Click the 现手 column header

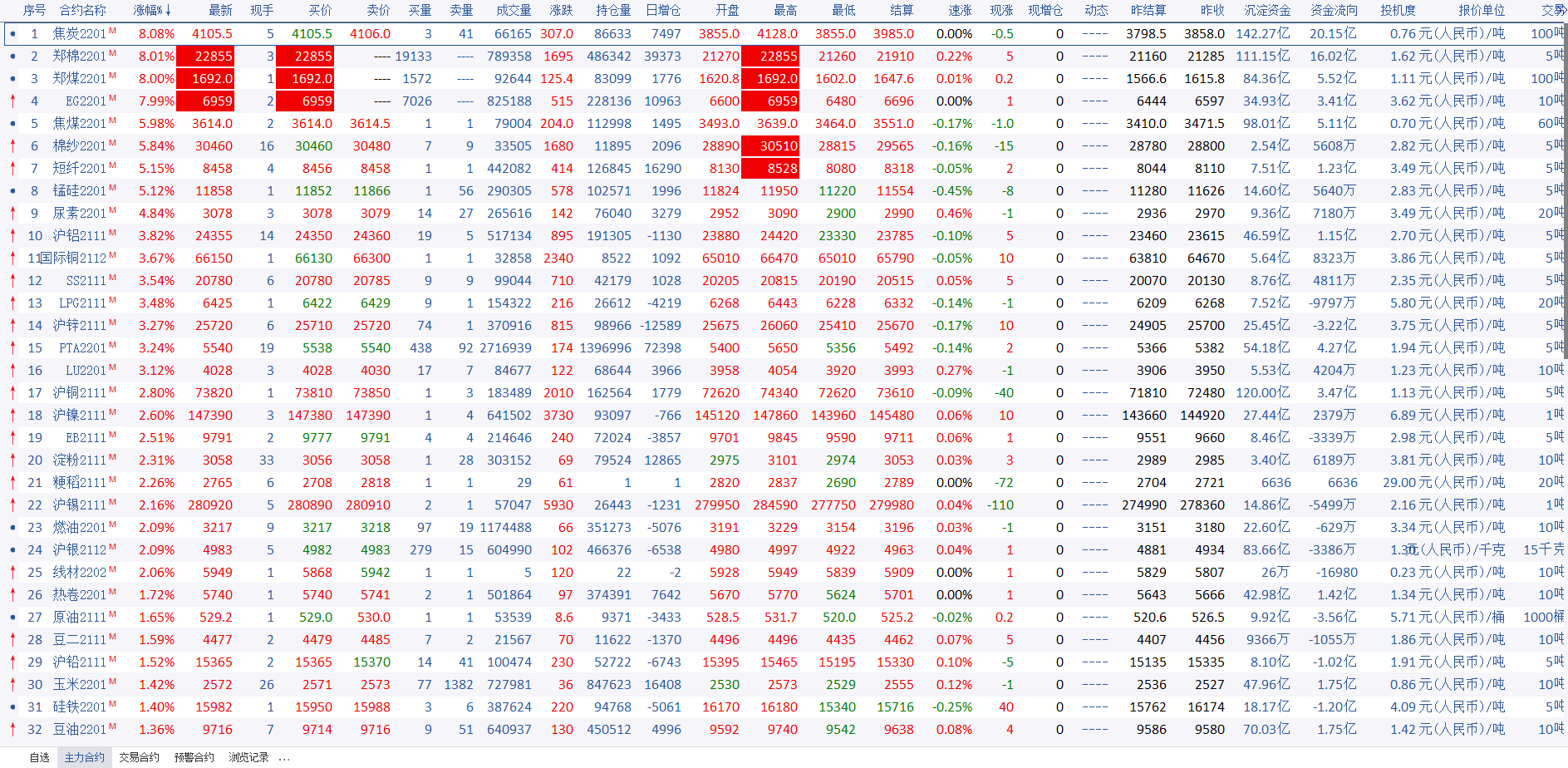click(262, 10)
